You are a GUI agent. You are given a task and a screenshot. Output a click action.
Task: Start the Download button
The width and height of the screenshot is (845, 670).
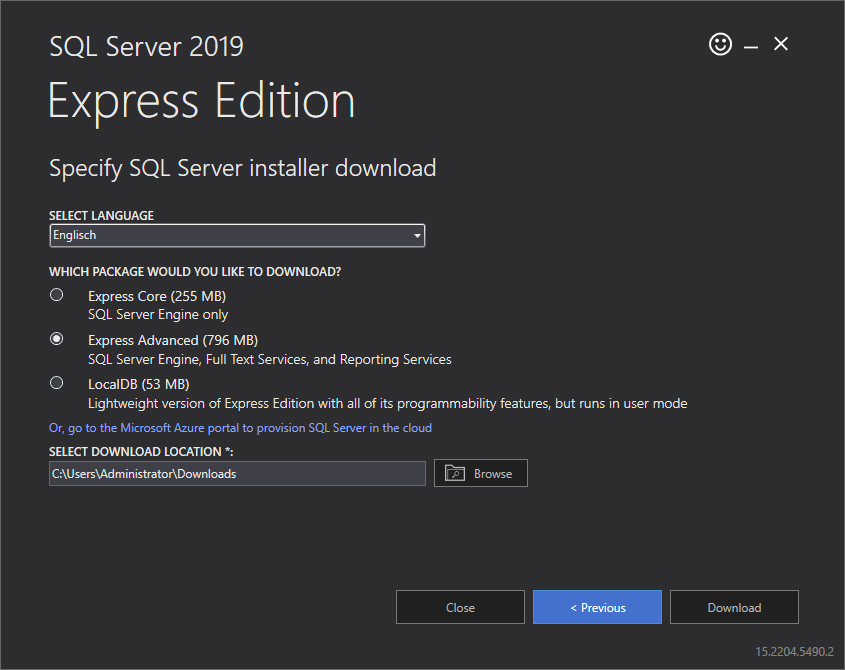coord(734,607)
